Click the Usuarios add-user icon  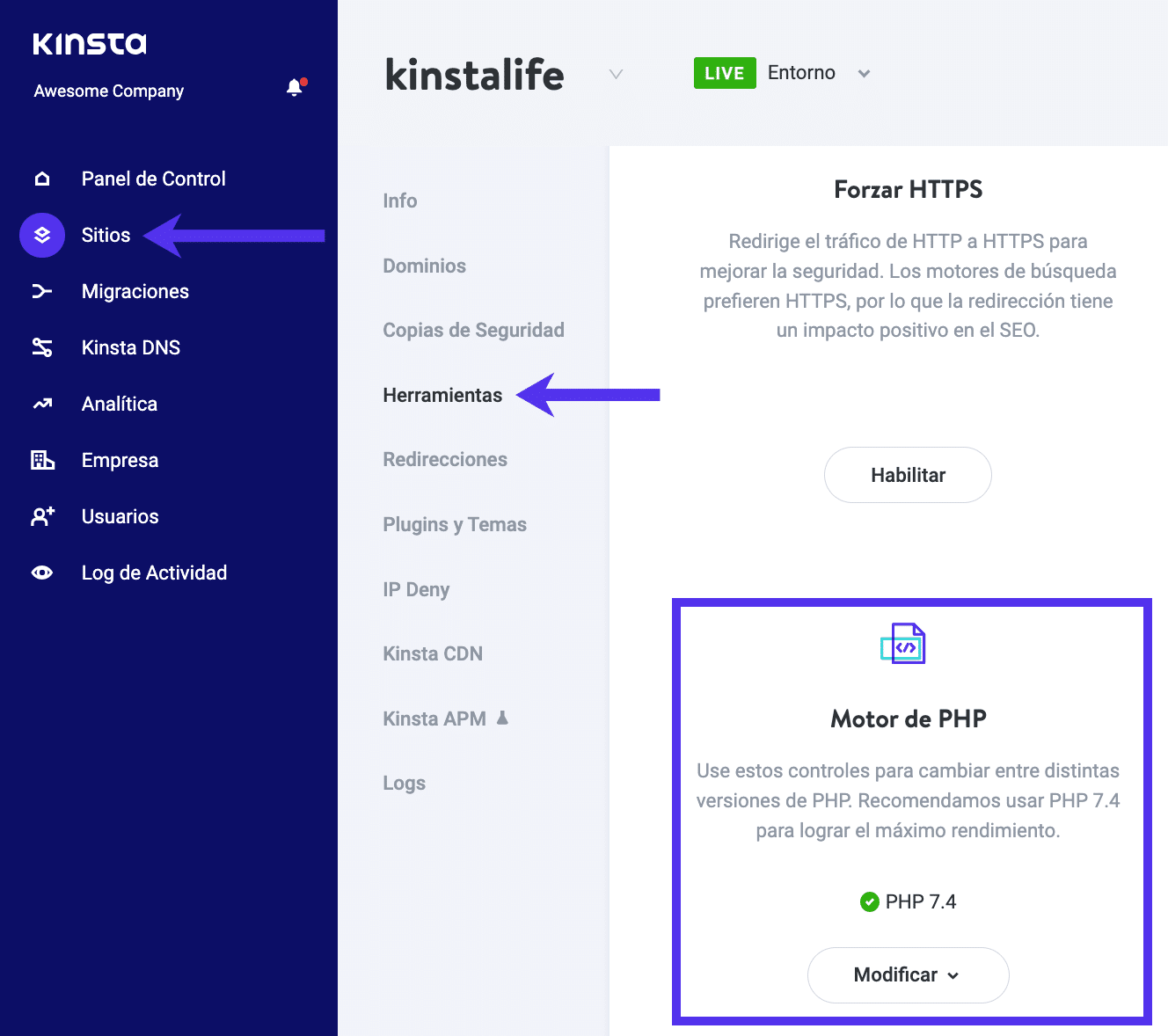tap(42, 517)
